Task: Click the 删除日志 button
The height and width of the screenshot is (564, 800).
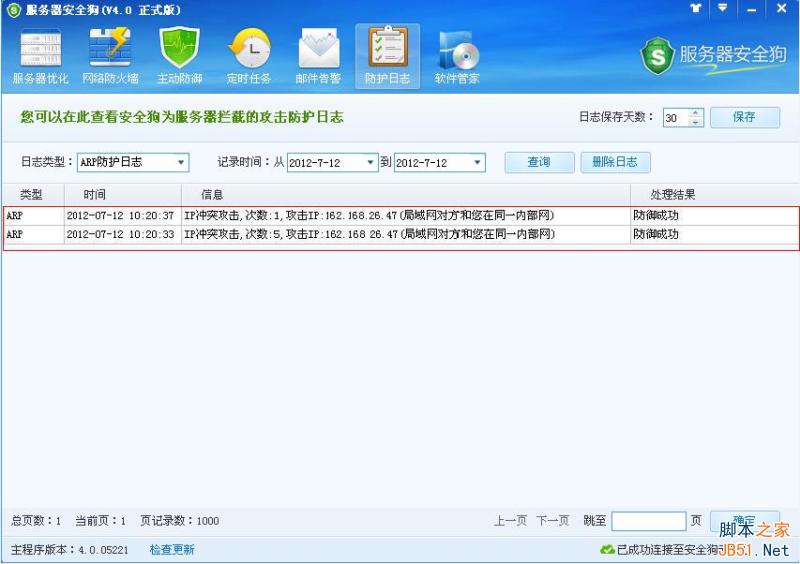Action: click(x=615, y=162)
